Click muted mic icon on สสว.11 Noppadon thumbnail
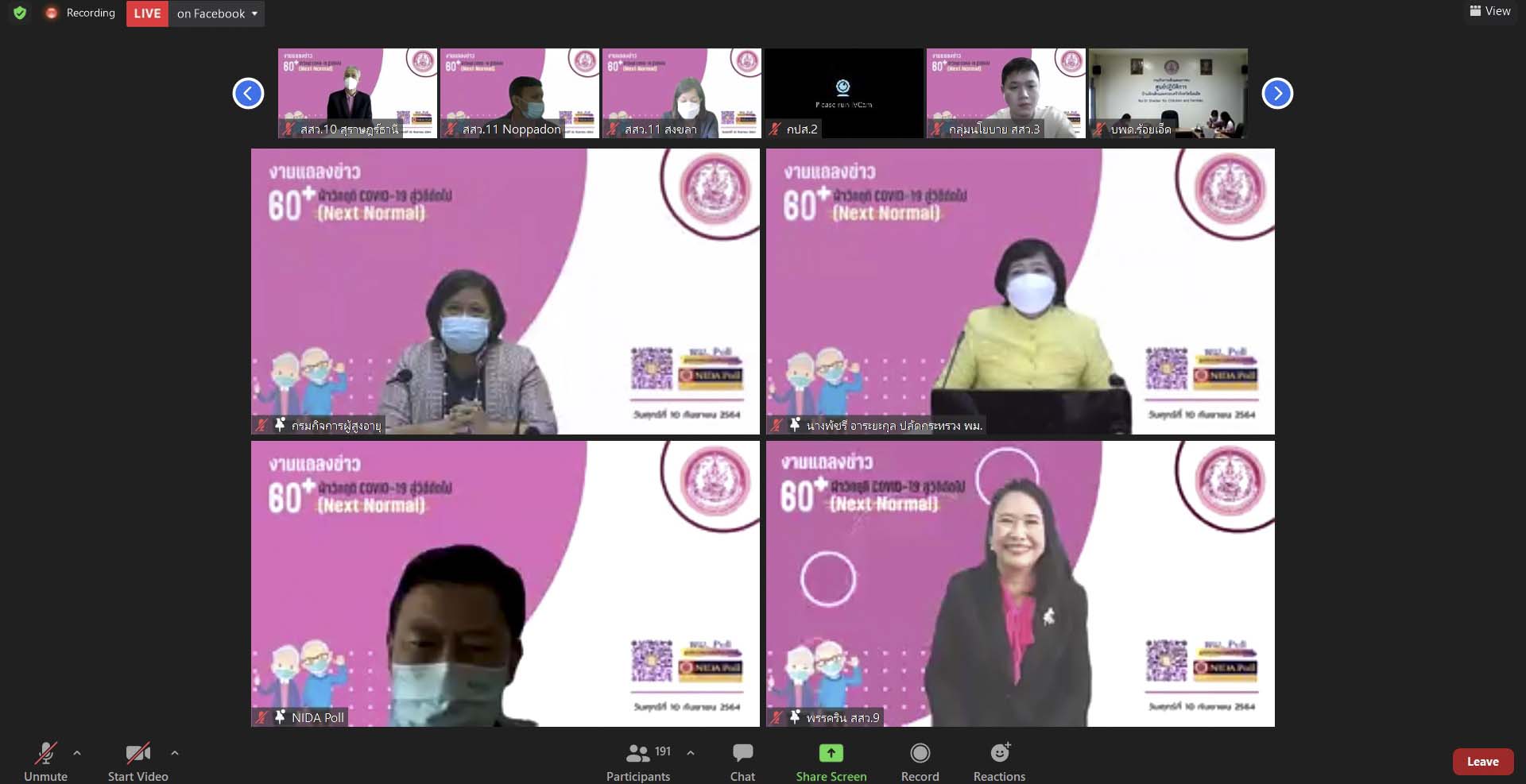 451,129
